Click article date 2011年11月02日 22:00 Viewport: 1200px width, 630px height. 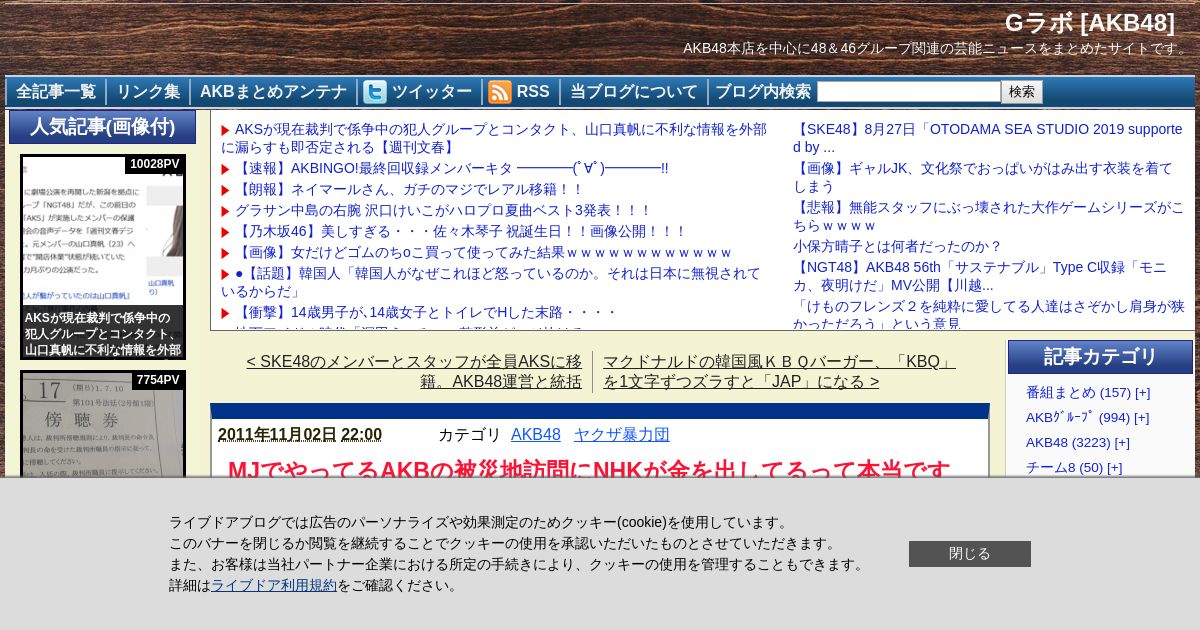point(300,434)
